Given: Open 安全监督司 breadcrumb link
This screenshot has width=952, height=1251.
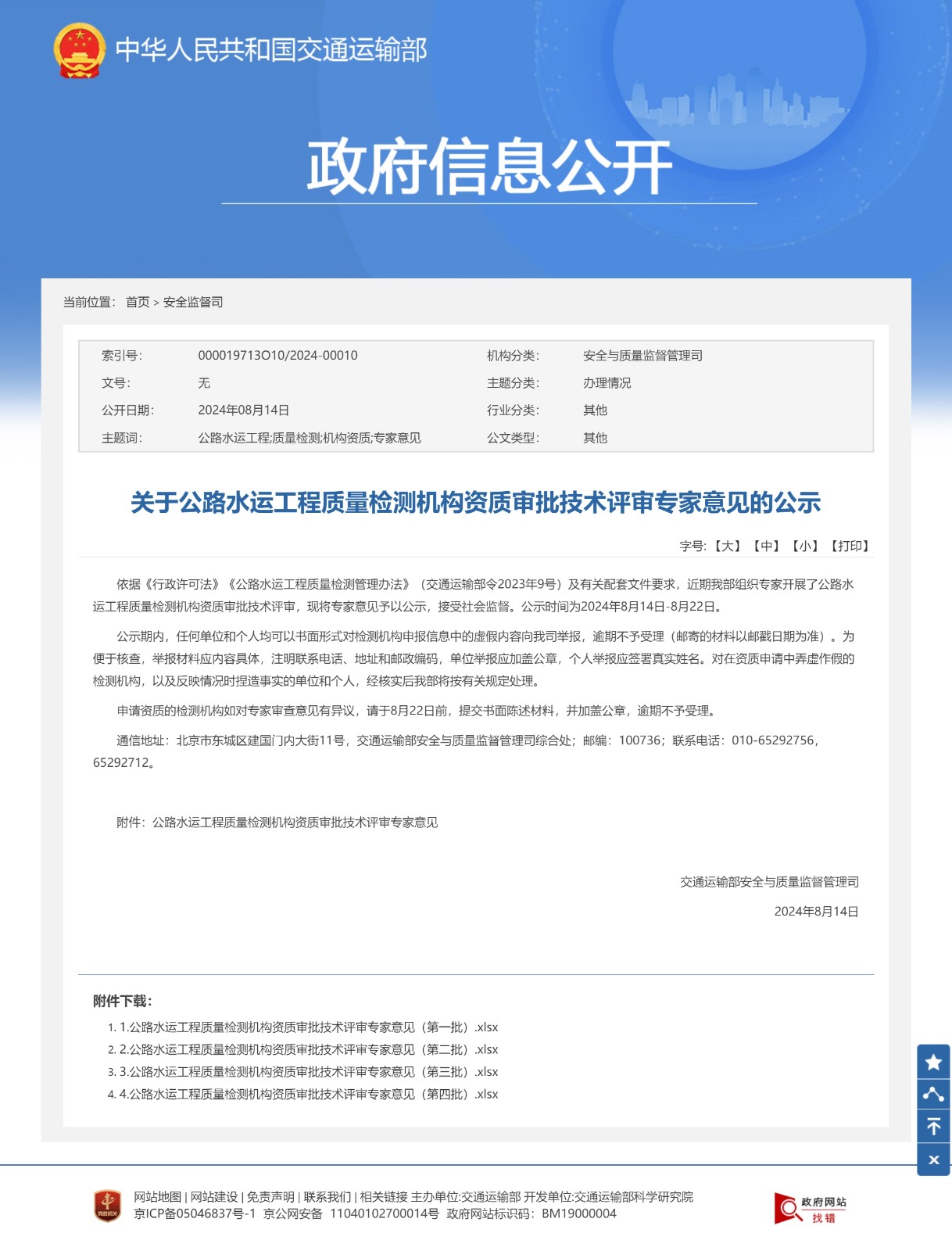Looking at the screenshot, I should 193,302.
